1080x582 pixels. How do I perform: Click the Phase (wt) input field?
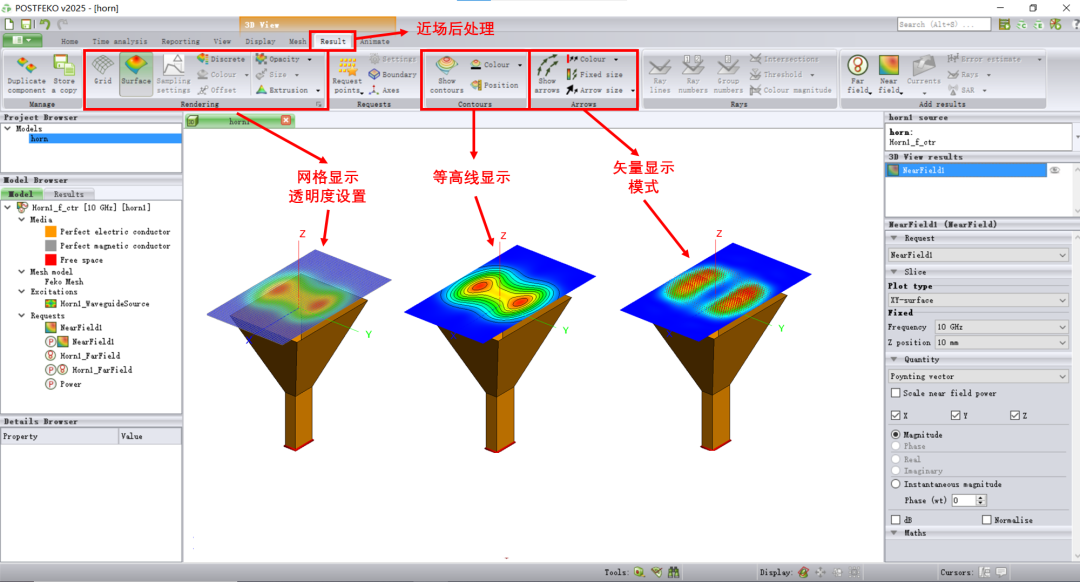tap(964, 500)
